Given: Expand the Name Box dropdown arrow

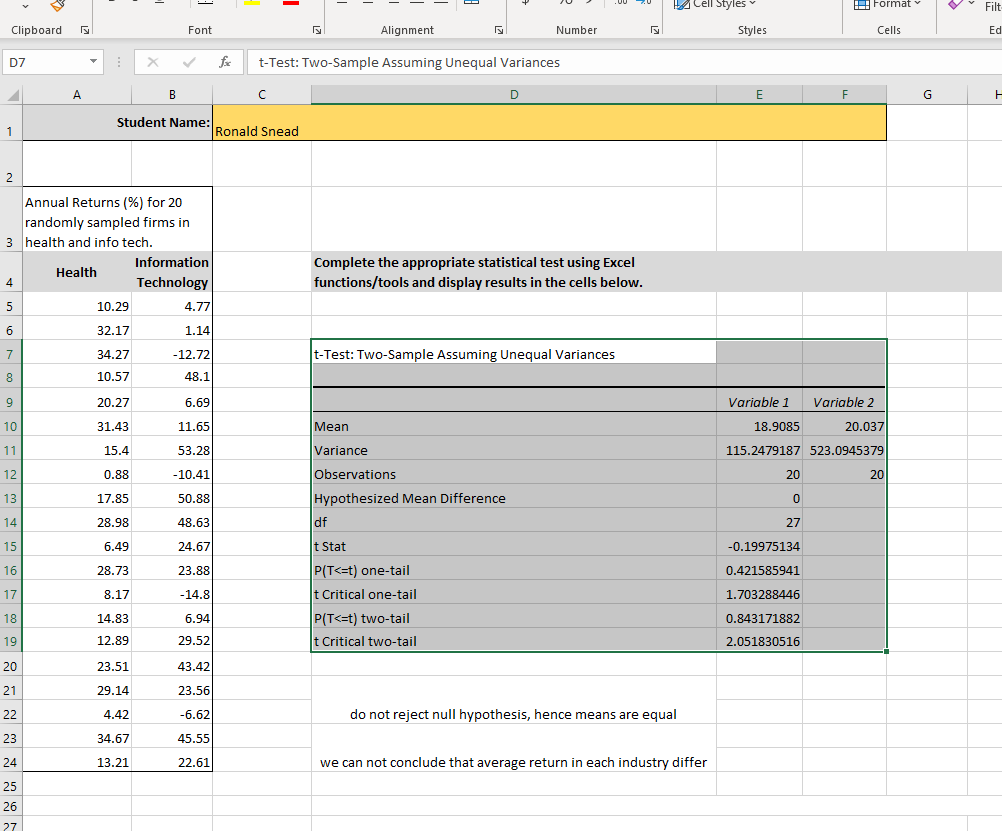Looking at the screenshot, I should point(93,62).
